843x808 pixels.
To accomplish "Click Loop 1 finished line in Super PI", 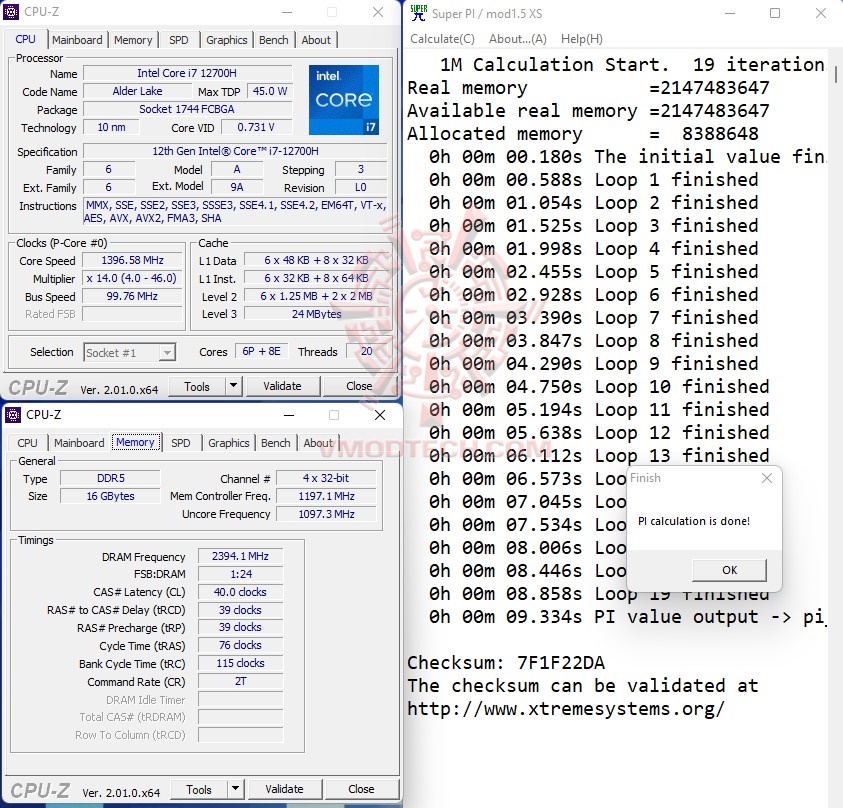I will pos(594,180).
